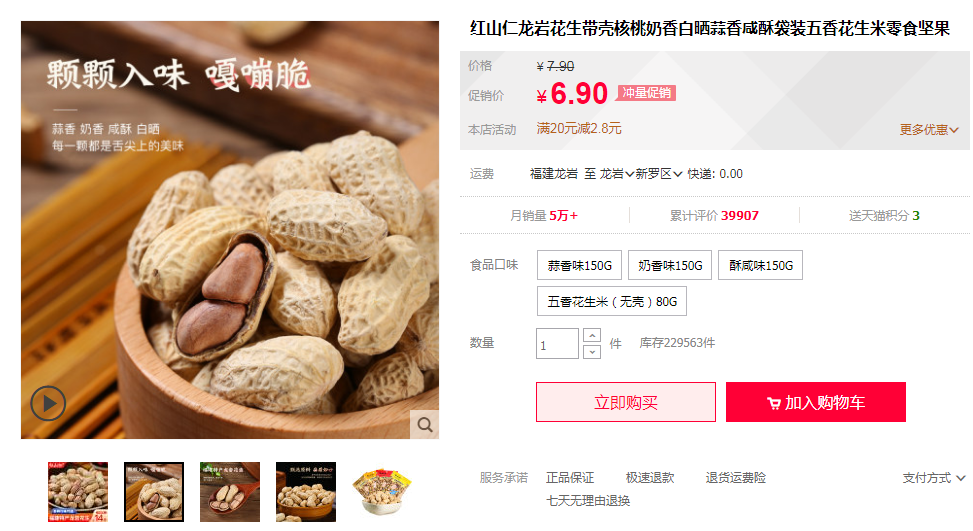Click the magnifier zoom icon on product image
The image size is (973, 531).
(x=425, y=425)
